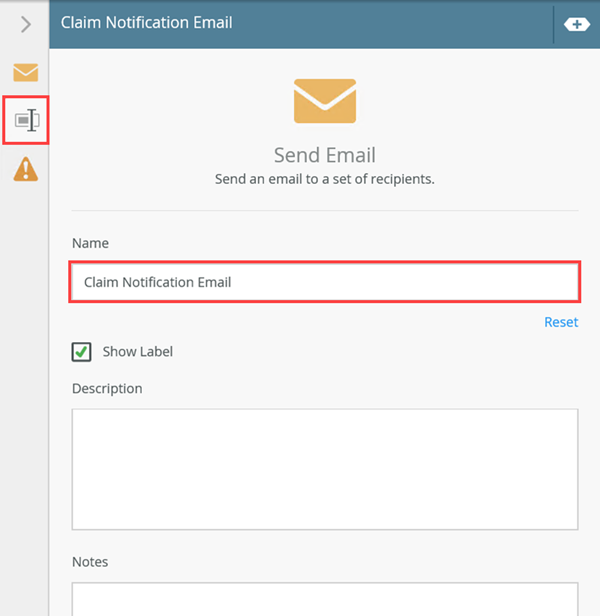Click in the Notes text area
Image resolution: width=600 pixels, height=616 pixels.
tap(325, 599)
